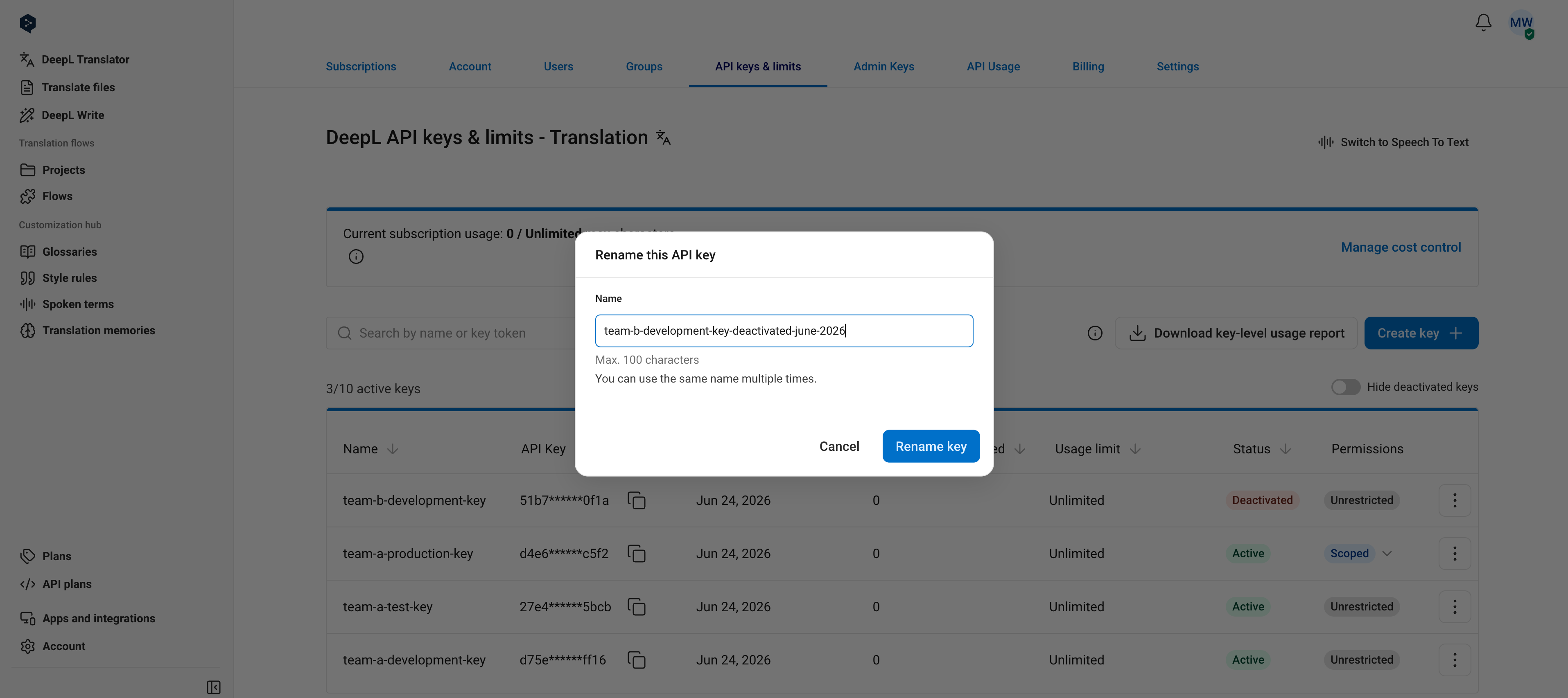1568x698 pixels.
Task: Click the Deactivated status badge
Action: click(1263, 500)
